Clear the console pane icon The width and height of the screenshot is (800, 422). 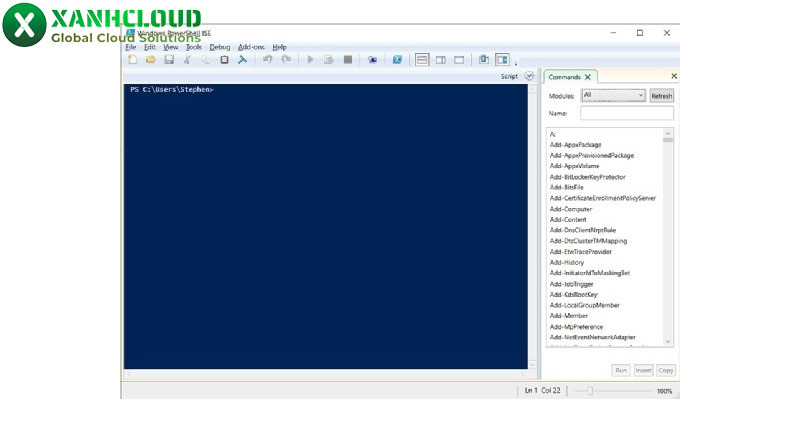(x=242, y=60)
